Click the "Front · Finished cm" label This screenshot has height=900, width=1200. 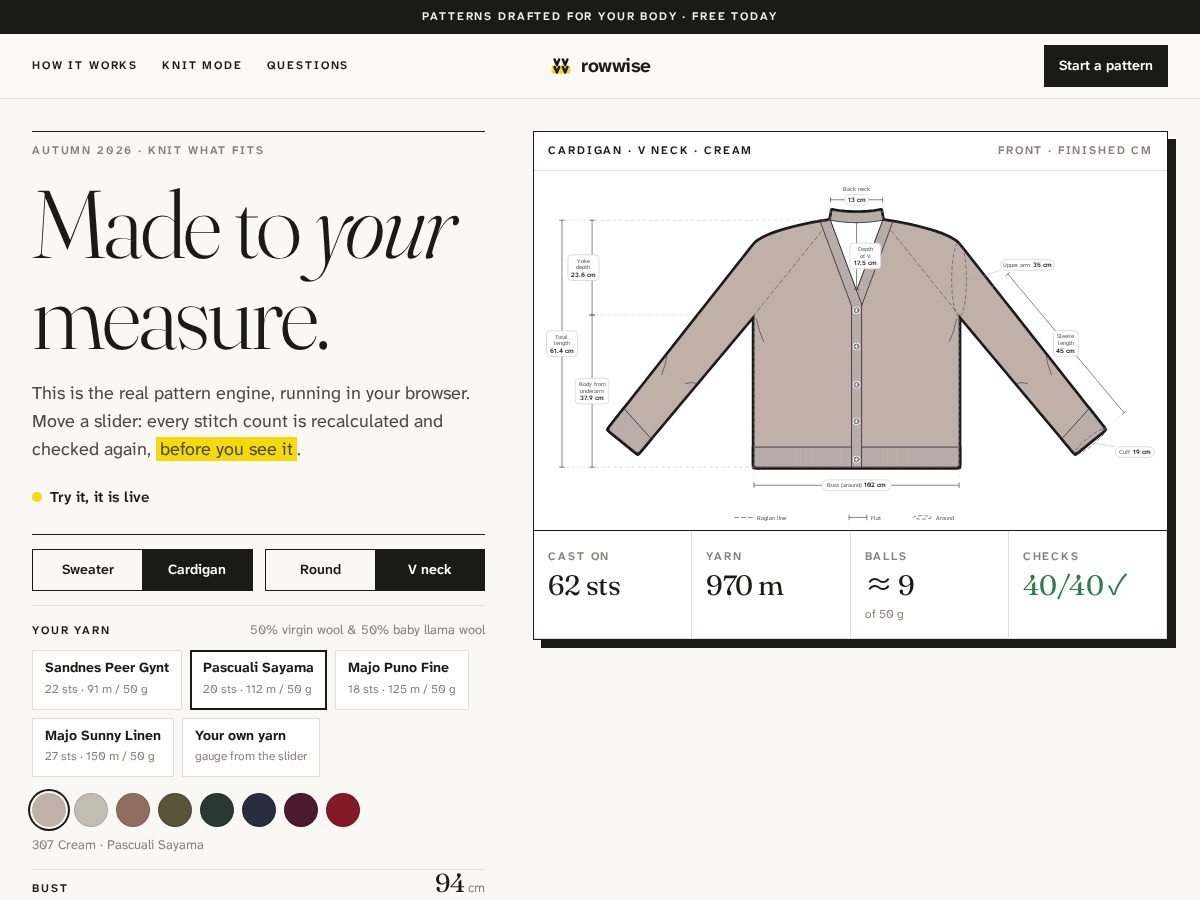(1075, 150)
